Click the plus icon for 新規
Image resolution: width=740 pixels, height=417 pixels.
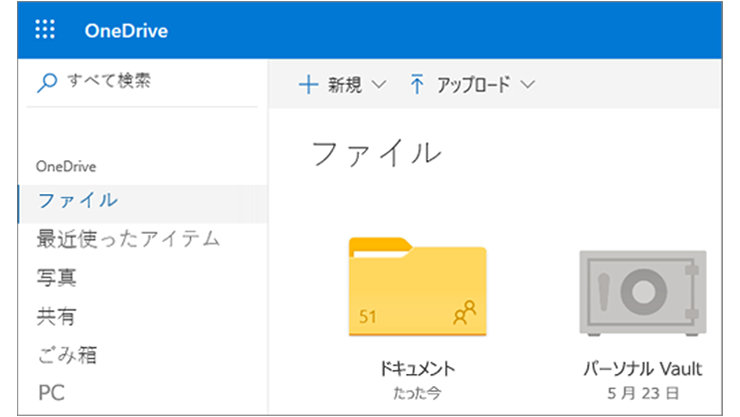308,85
